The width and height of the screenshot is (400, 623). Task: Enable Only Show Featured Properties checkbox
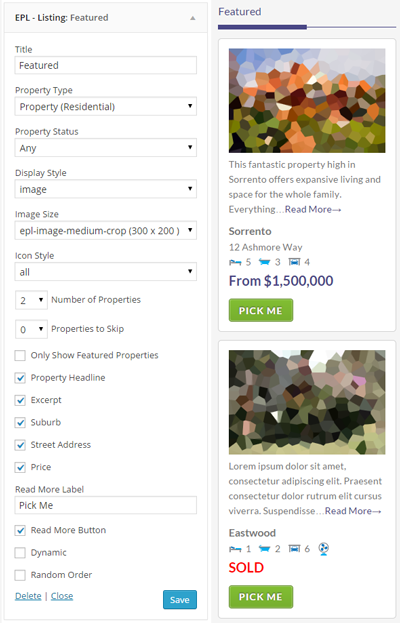point(20,355)
